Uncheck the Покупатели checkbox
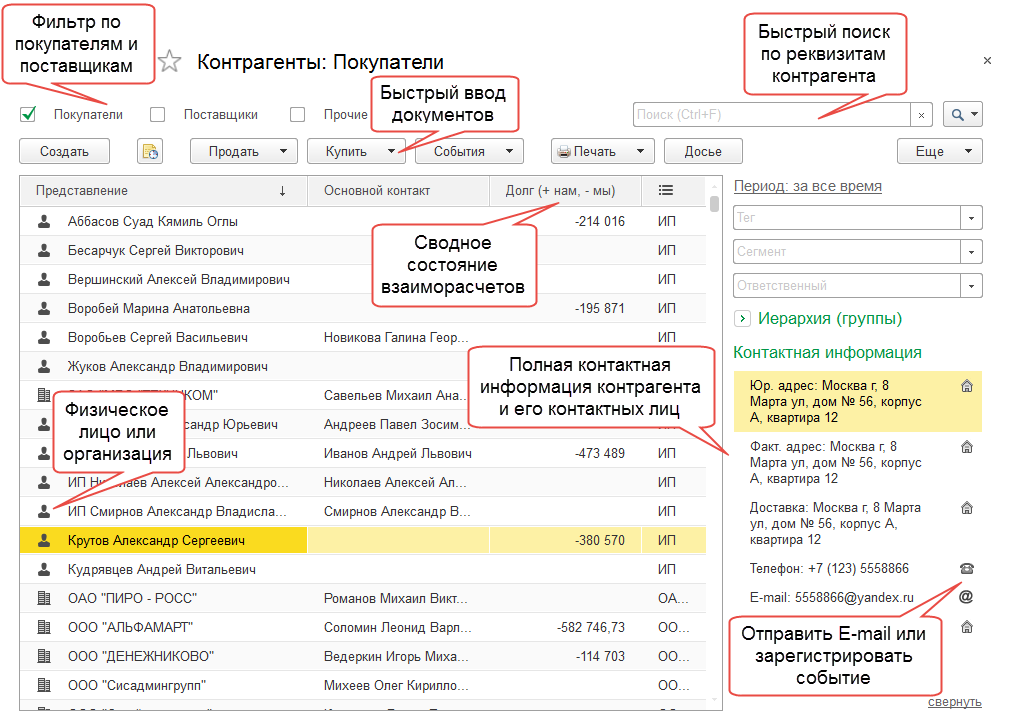The height and width of the screenshot is (725, 1009). 28,114
